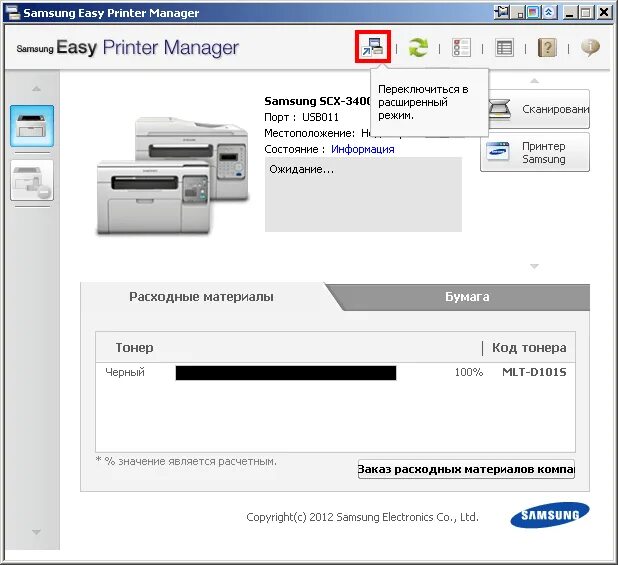Click the MLT-D101S toner code
Image resolution: width=618 pixels, height=565 pixels.
(534, 372)
